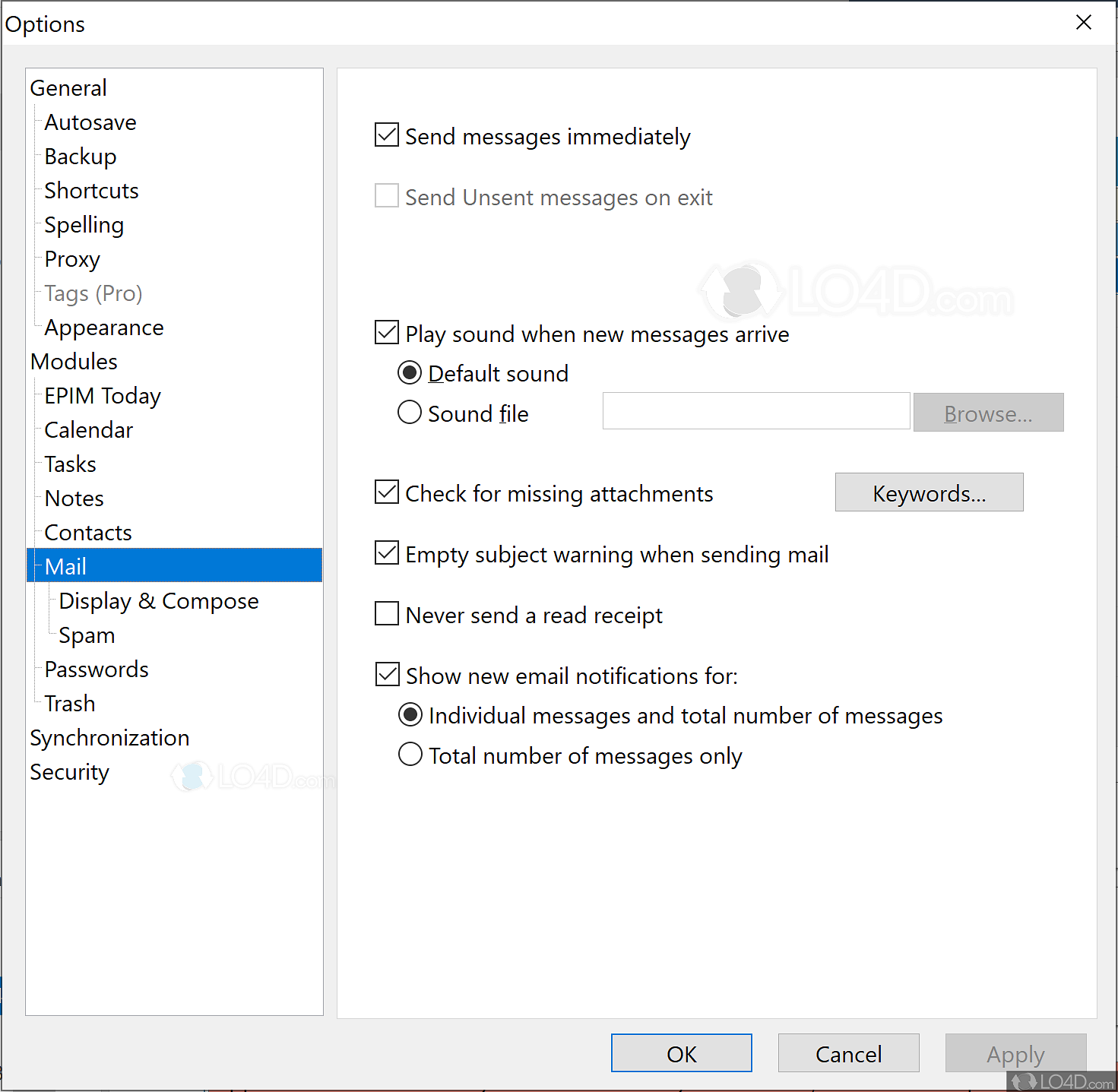Navigate to the Security section
Viewport: 1118px width, 1092px height.
click(x=69, y=771)
